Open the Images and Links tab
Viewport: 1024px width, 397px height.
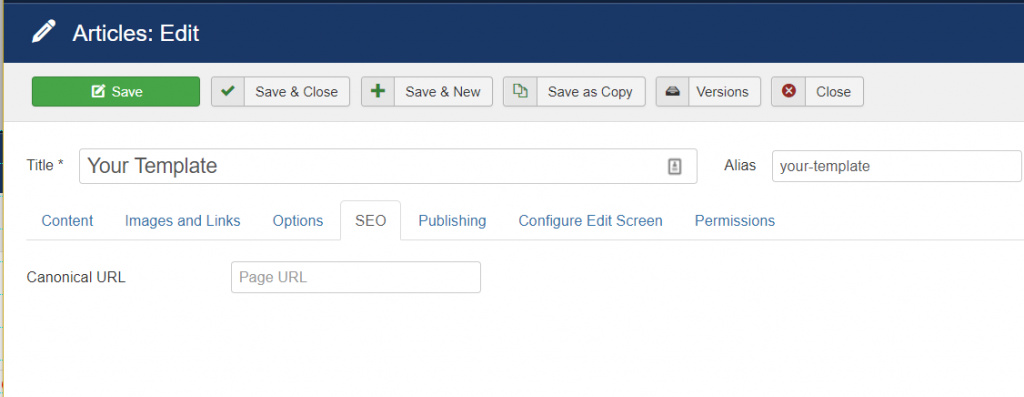tap(183, 221)
